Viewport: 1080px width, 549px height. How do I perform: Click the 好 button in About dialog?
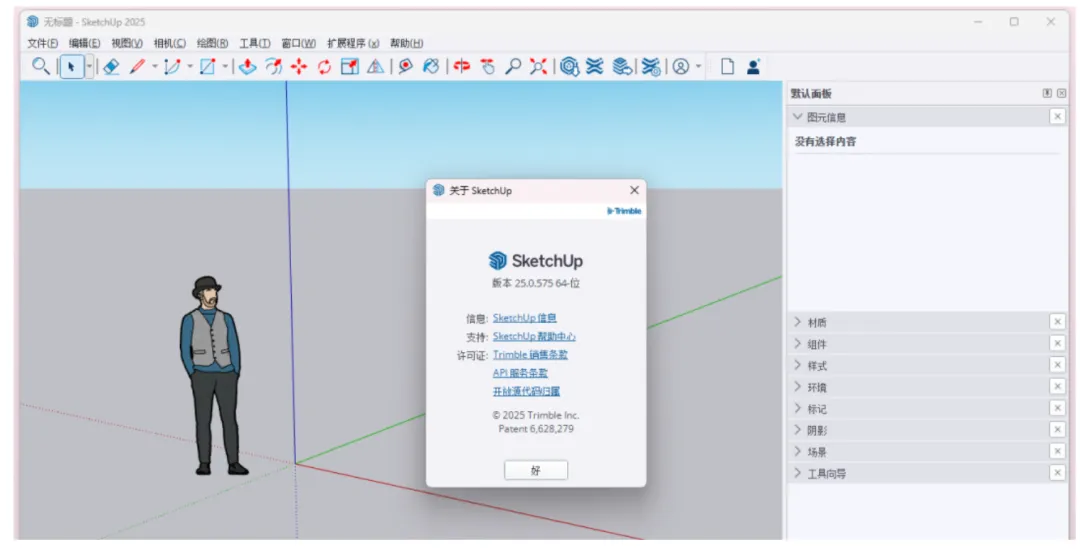coord(536,470)
